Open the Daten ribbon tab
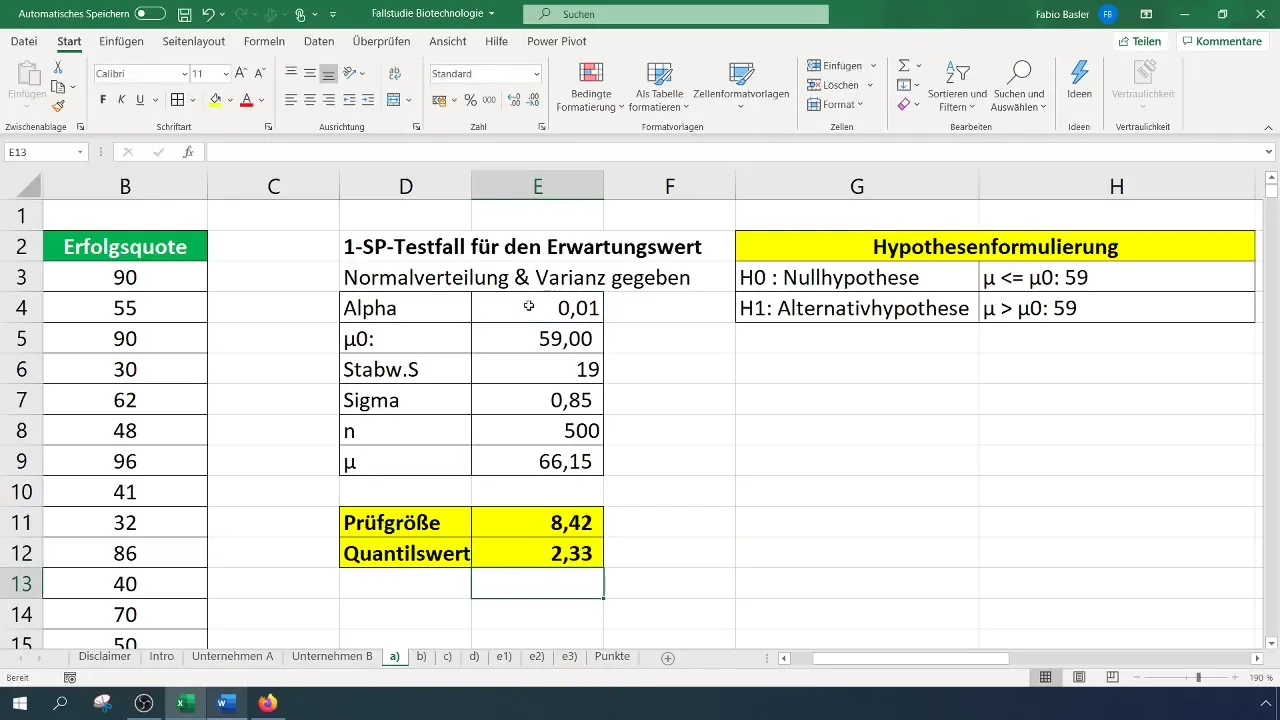This screenshot has width=1280, height=720. click(x=319, y=41)
